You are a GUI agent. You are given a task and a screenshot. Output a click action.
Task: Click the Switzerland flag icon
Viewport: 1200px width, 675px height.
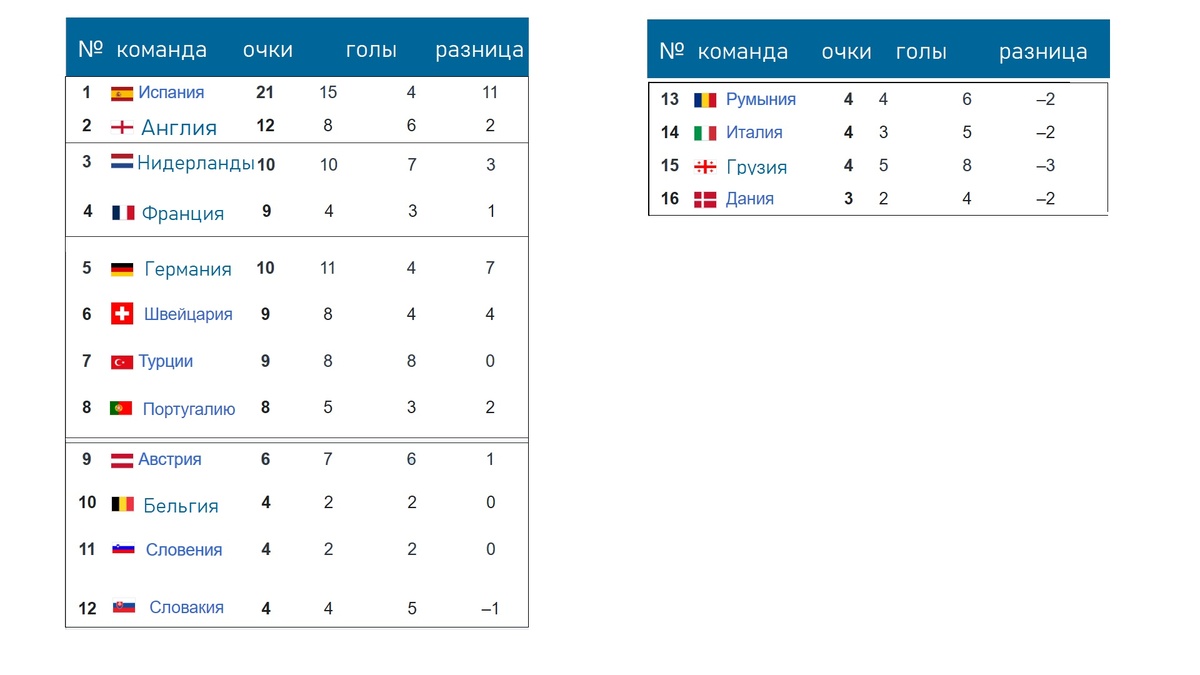coord(122,313)
